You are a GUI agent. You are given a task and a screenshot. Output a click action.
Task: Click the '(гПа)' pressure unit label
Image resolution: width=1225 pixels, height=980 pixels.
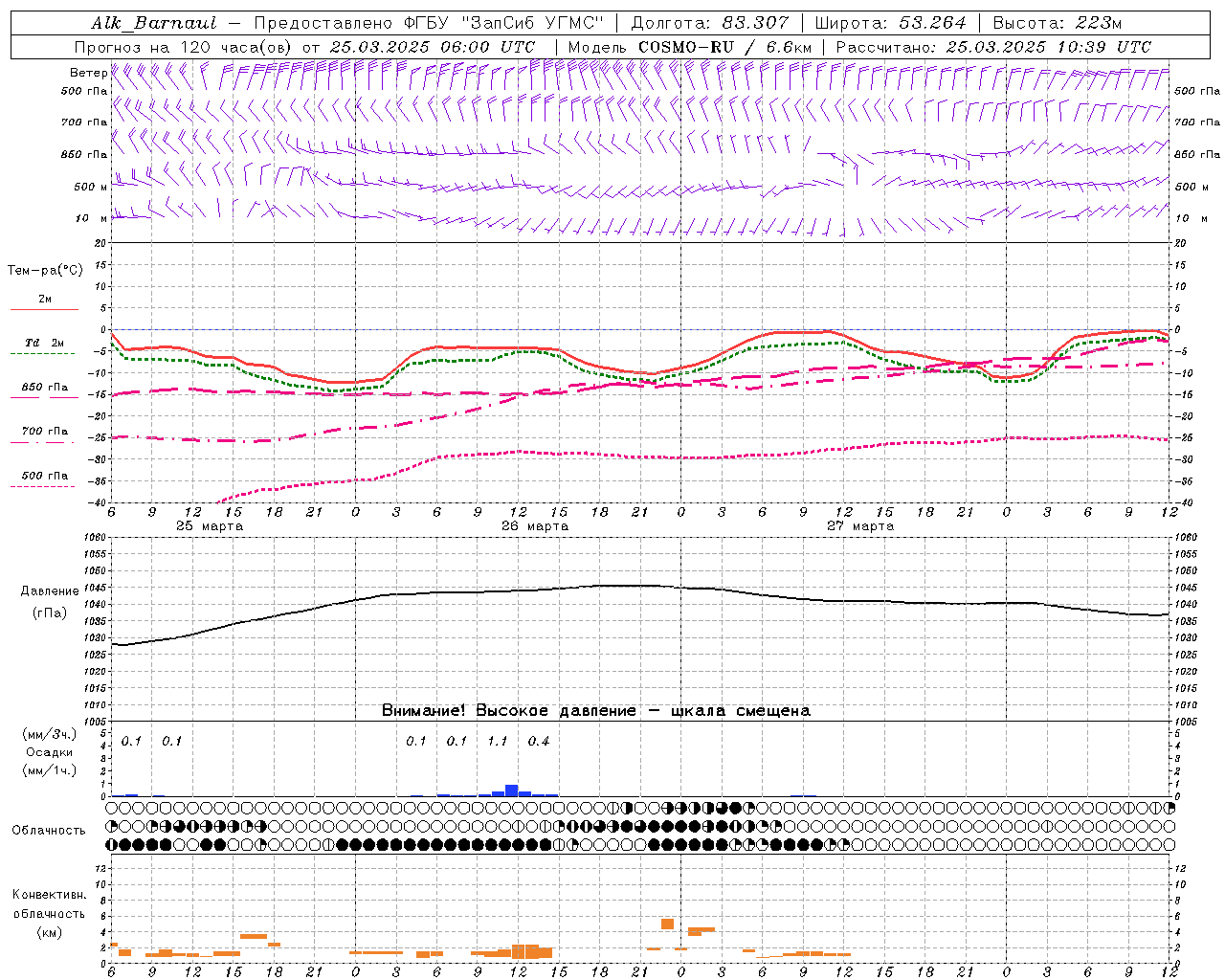[49, 612]
